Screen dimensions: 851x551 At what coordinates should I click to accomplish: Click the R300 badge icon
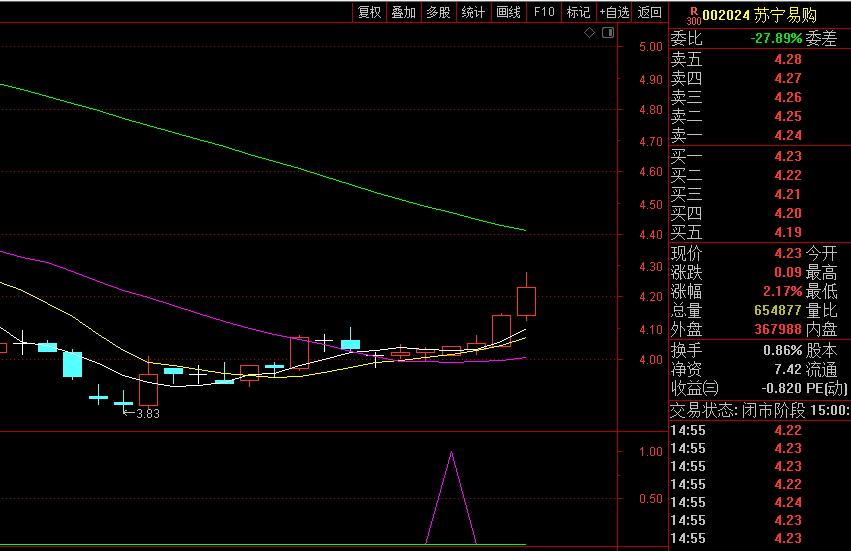click(x=694, y=16)
